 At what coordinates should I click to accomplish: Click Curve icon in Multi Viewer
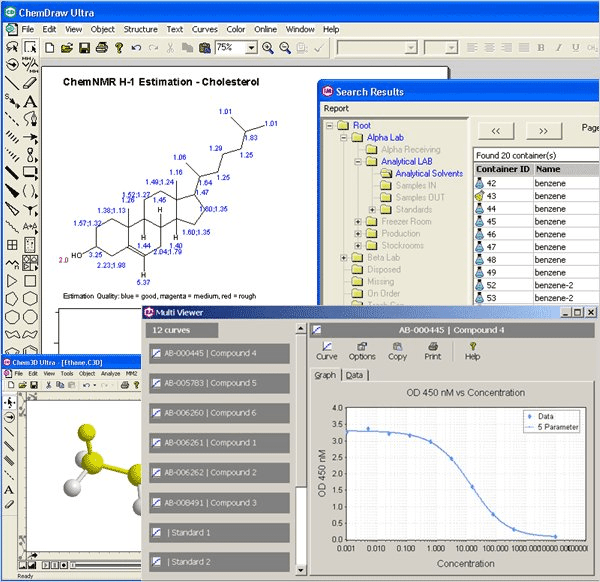pos(326,351)
